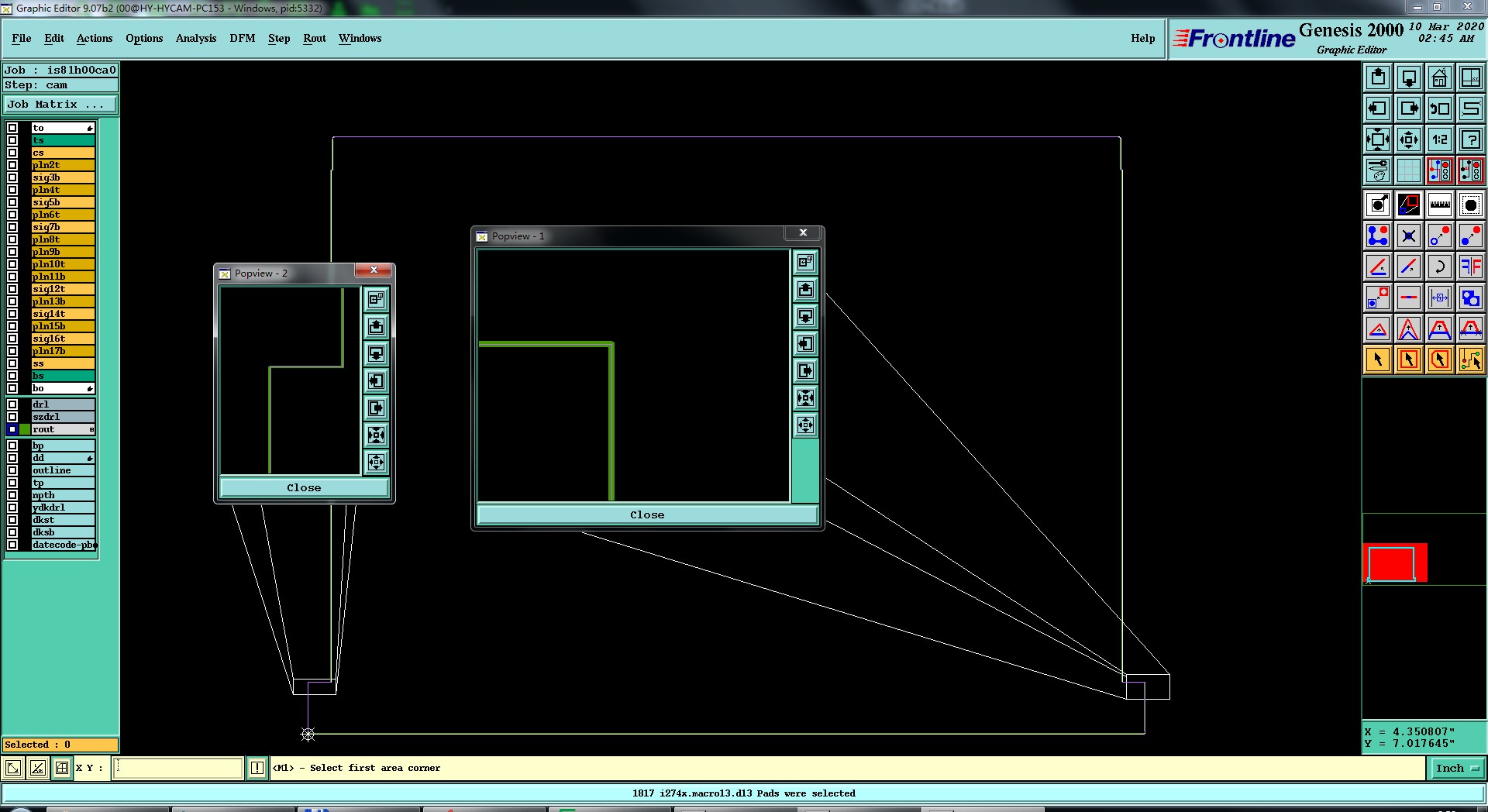This screenshot has height=812, width=1488.
Task: Select the datecode-pb layer name
Action: click(x=64, y=545)
